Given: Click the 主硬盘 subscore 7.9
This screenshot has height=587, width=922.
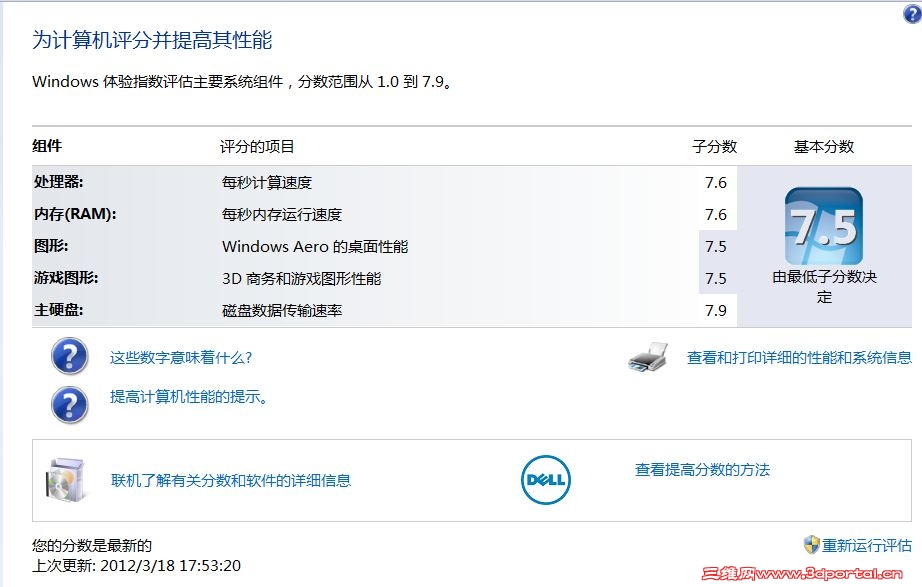Looking at the screenshot, I should [x=715, y=310].
